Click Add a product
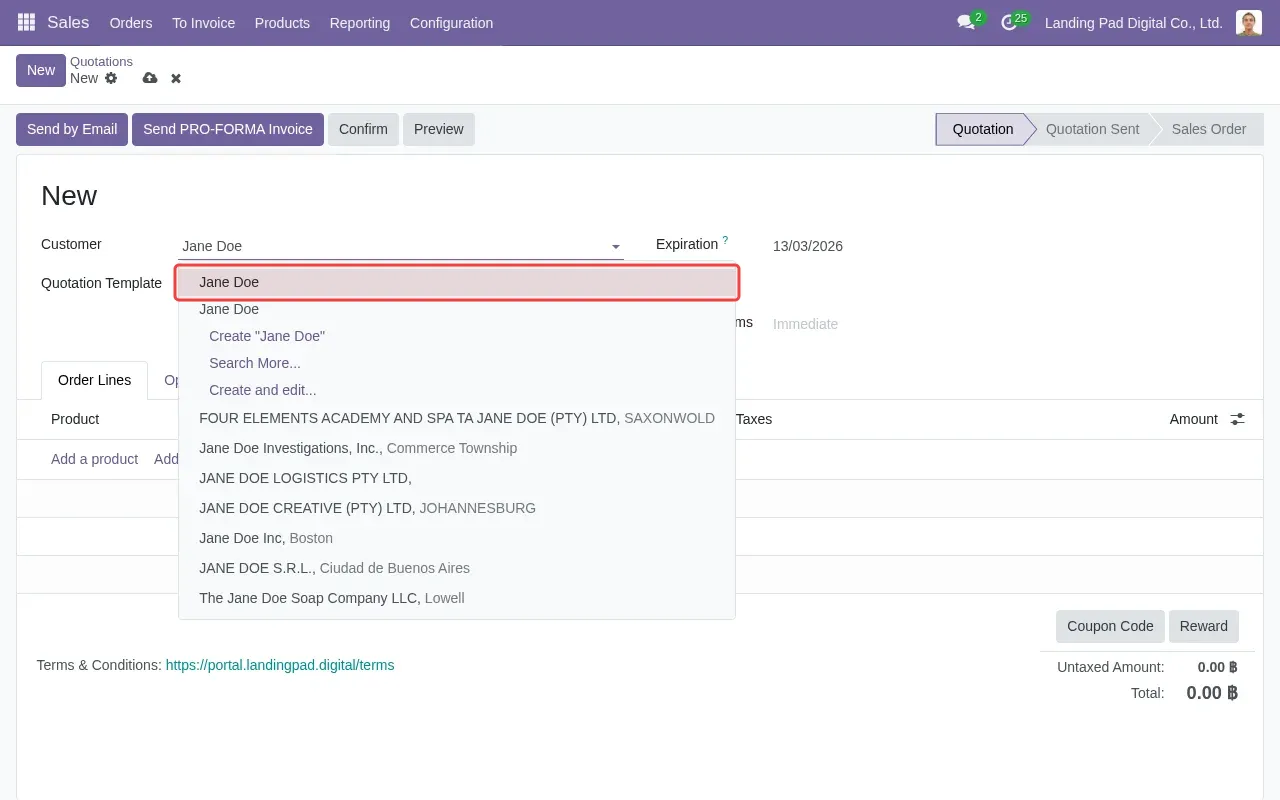1280x800 pixels. (x=94, y=459)
